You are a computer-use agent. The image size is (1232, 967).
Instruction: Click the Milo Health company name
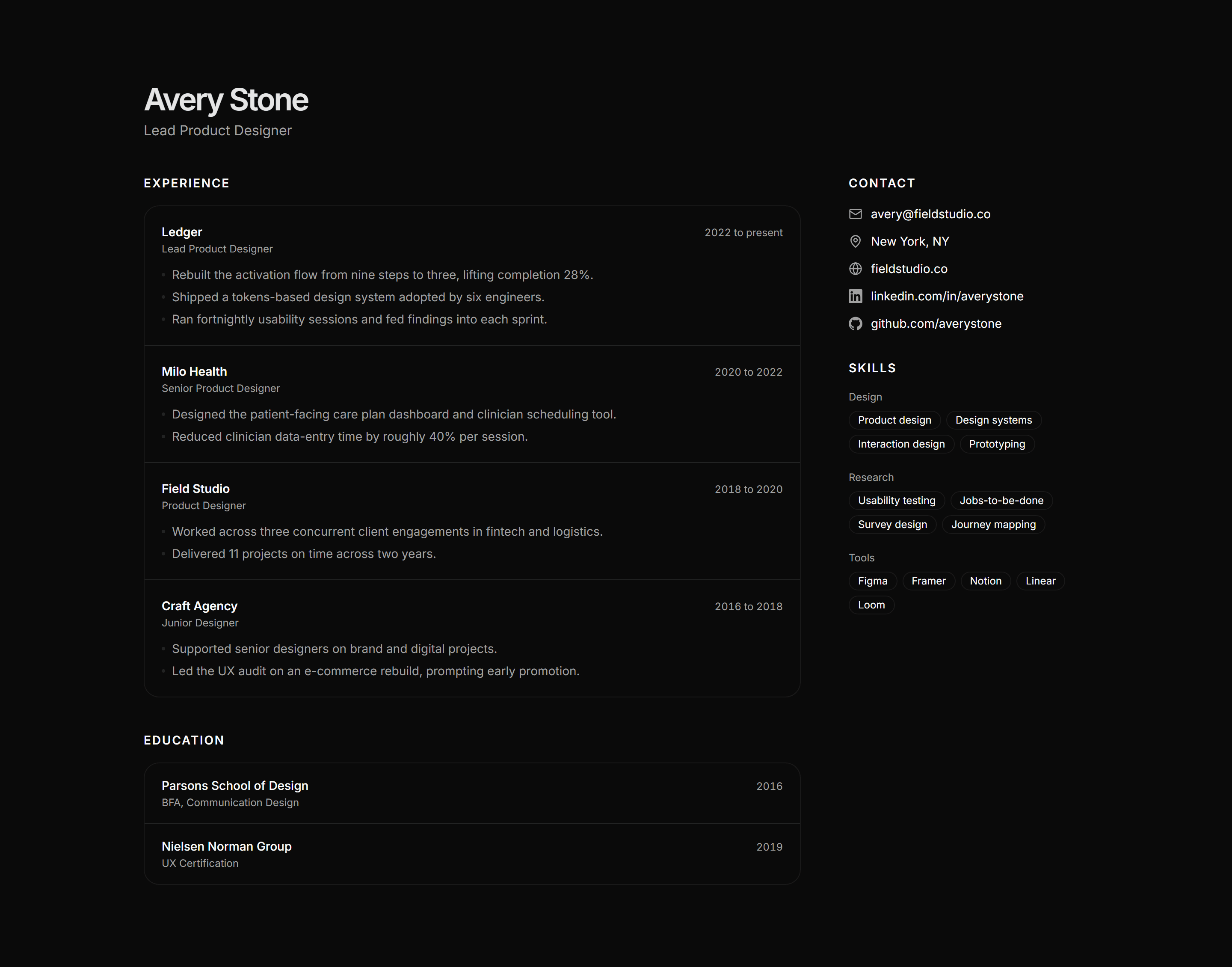click(194, 371)
